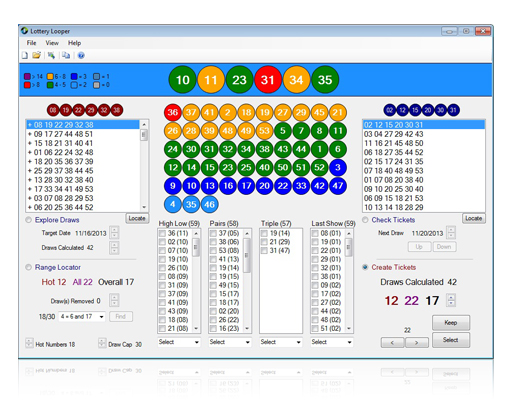This screenshot has width=511, height=400.
Task: Click orange ball 26 in number grid
Action: click(173, 131)
